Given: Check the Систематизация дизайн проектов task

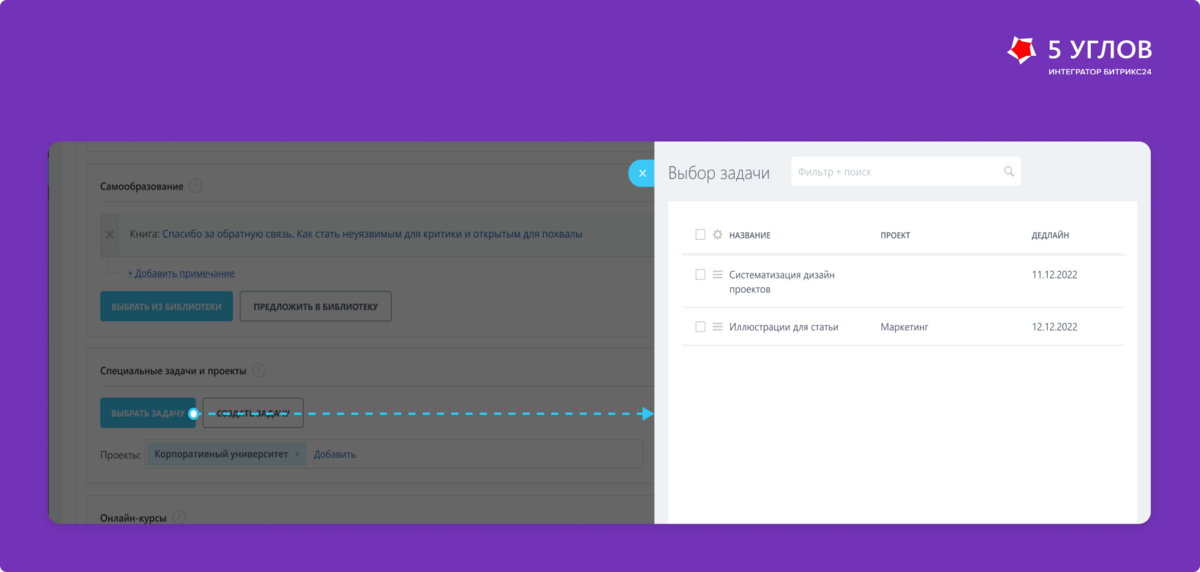Looking at the screenshot, I should coord(700,274).
